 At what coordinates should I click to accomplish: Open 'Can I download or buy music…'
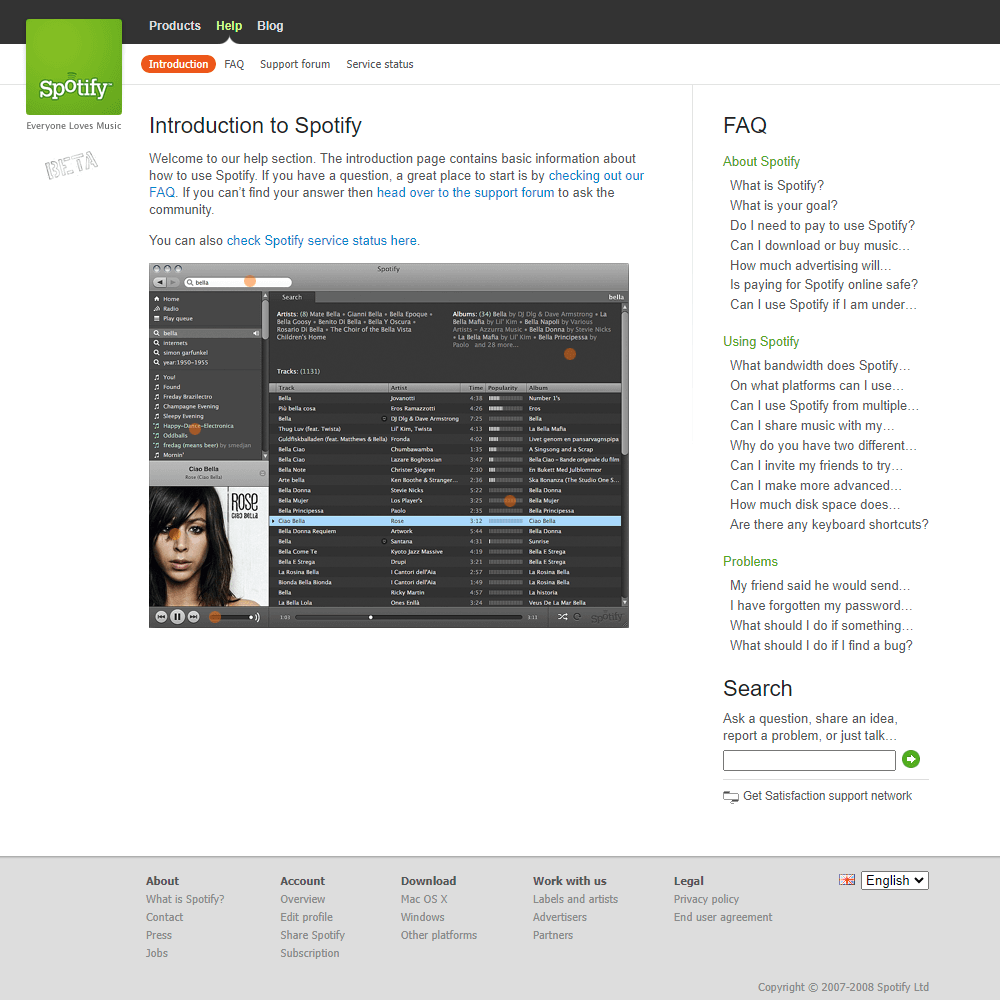pyautogui.click(x=820, y=246)
